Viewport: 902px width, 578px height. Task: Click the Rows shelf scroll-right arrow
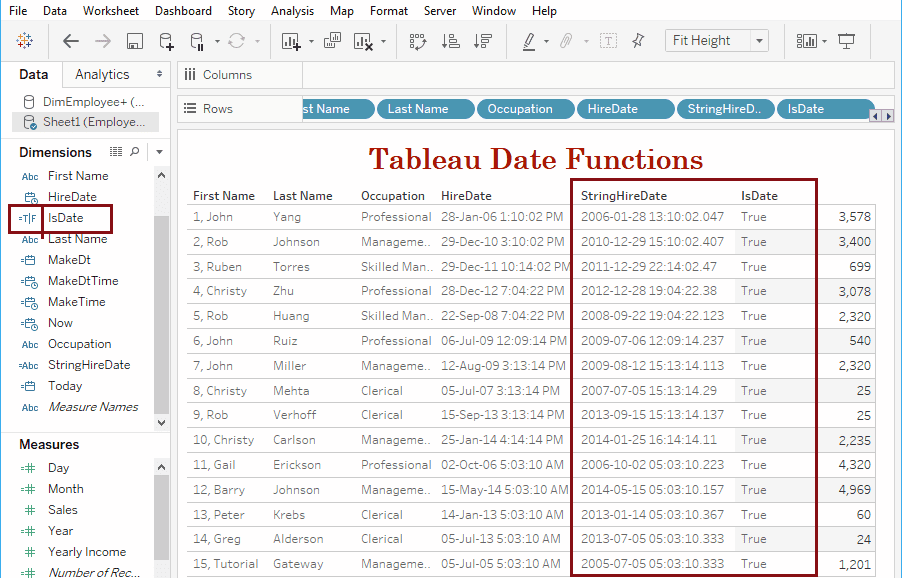[888, 116]
